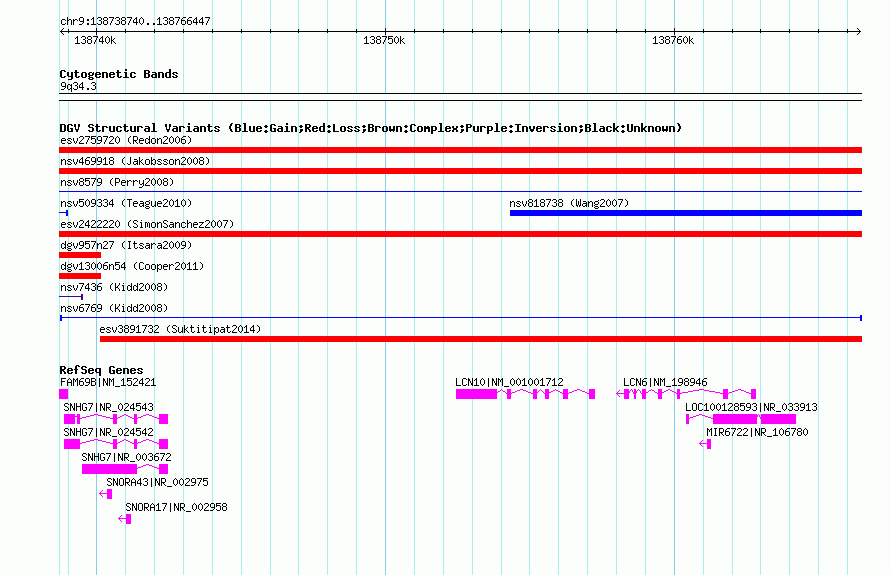Viewport: 890px width, 575px height.
Task: Select the MIR6722 gene arrow glyph
Action: point(705,444)
